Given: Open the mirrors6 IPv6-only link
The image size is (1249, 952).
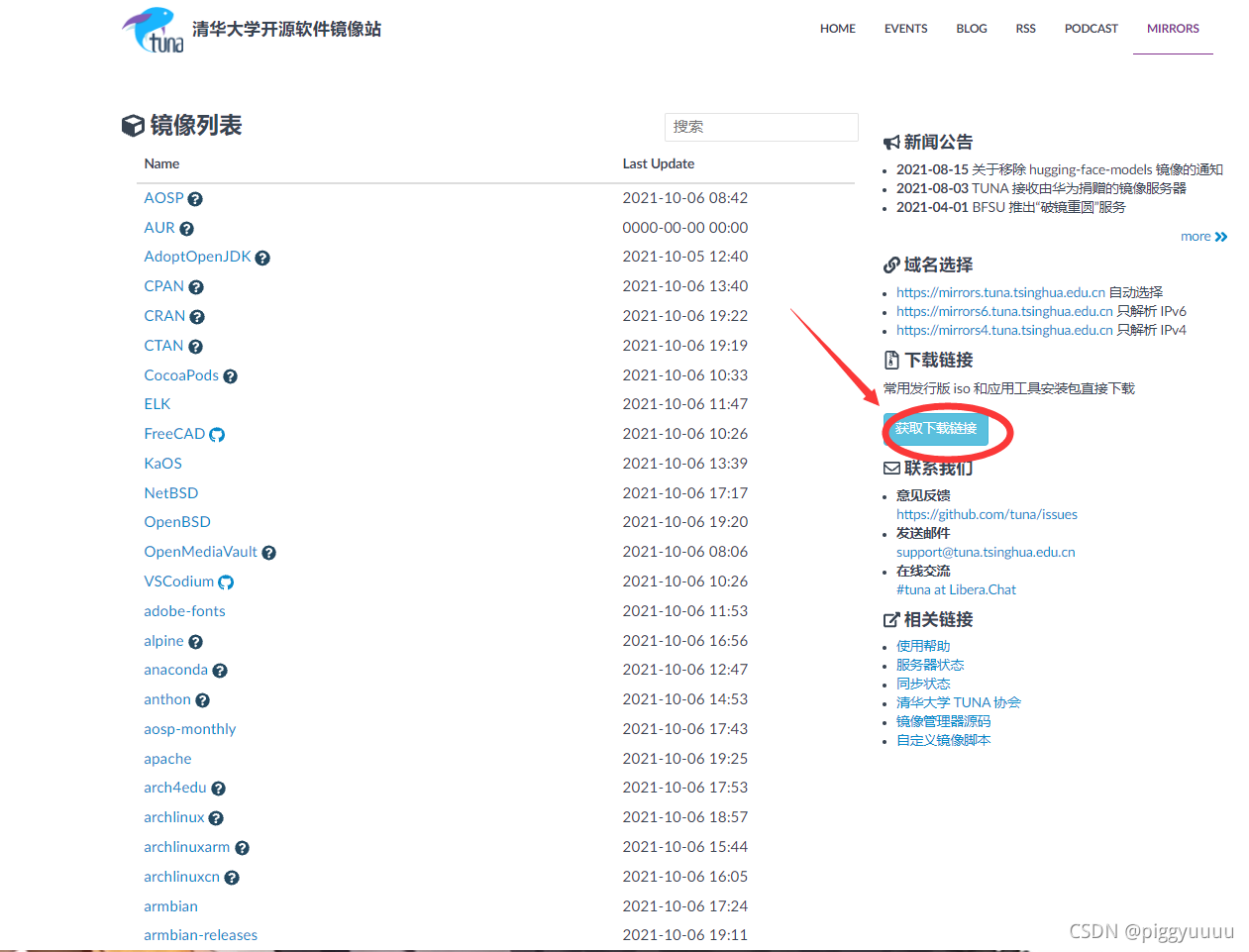Looking at the screenshot, I should [x=1004, y=311].
